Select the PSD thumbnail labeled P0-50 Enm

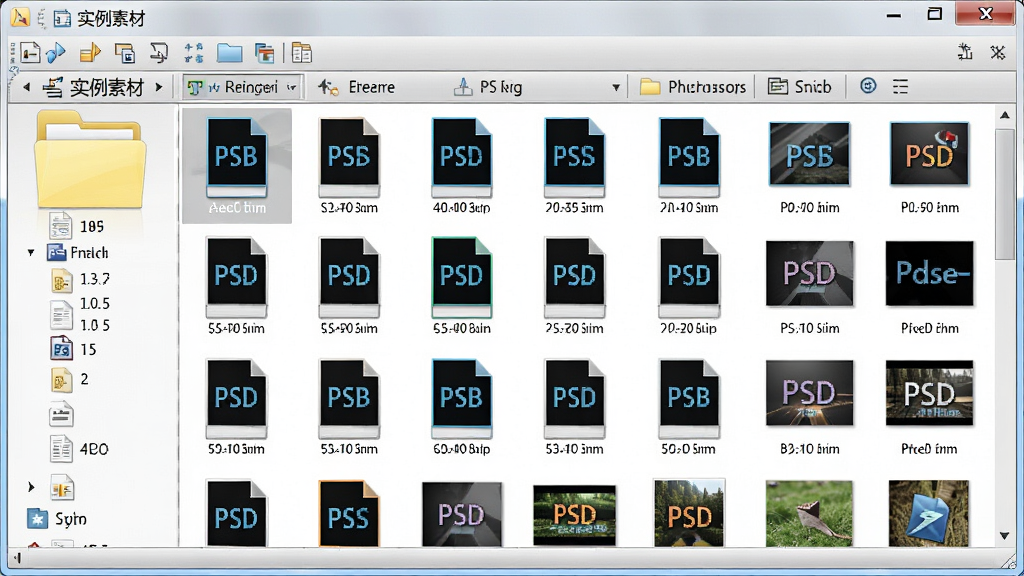[929, 166]
